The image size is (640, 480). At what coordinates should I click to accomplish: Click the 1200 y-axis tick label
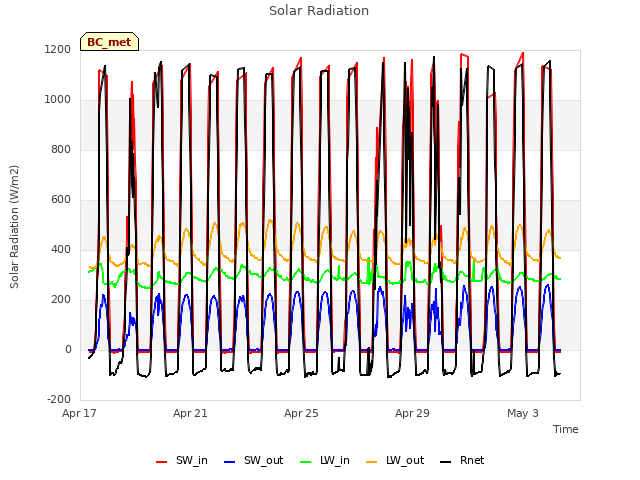pyautogui.click(x=58, y=50)
